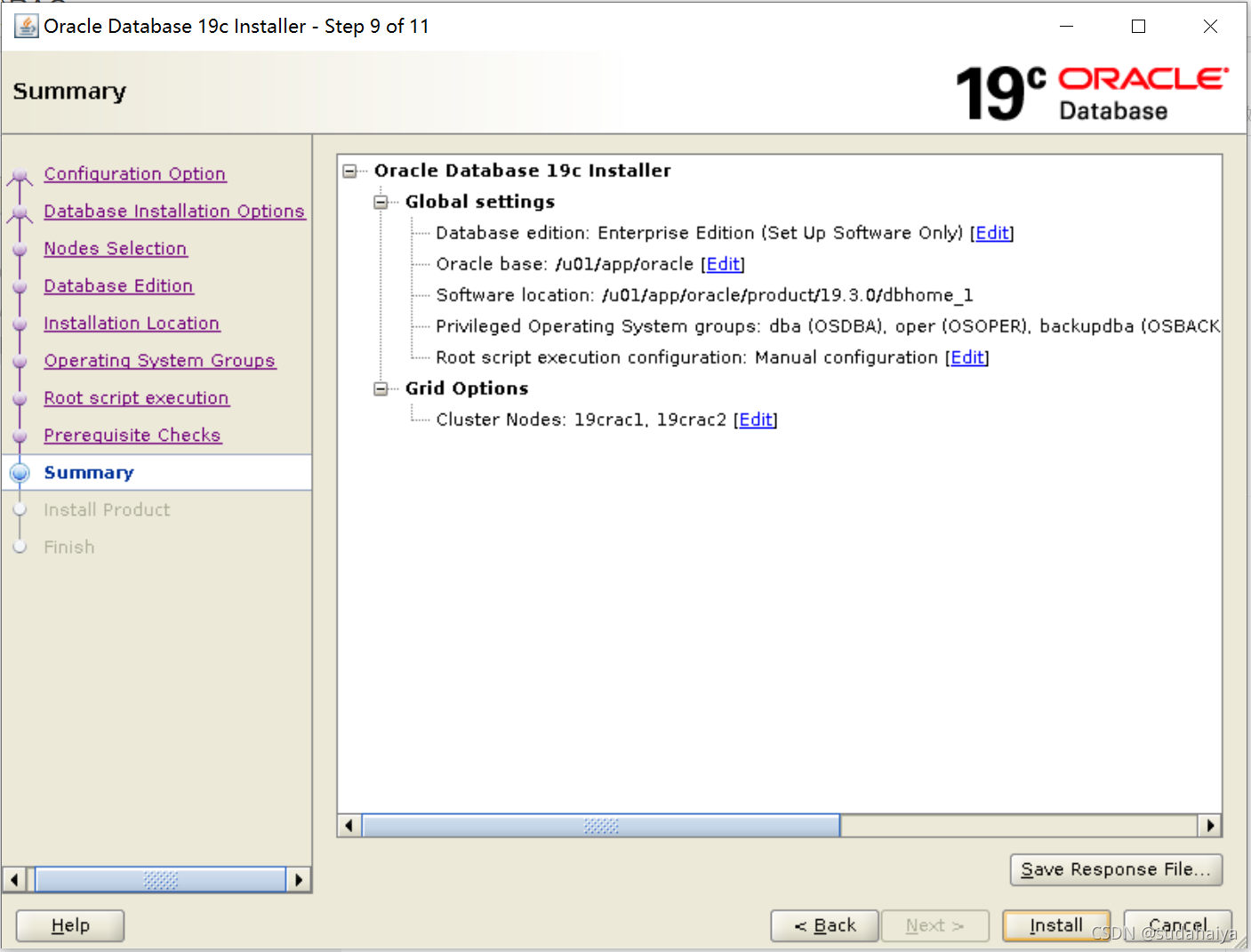Go to Root script execution step

[x=136, y=398]
